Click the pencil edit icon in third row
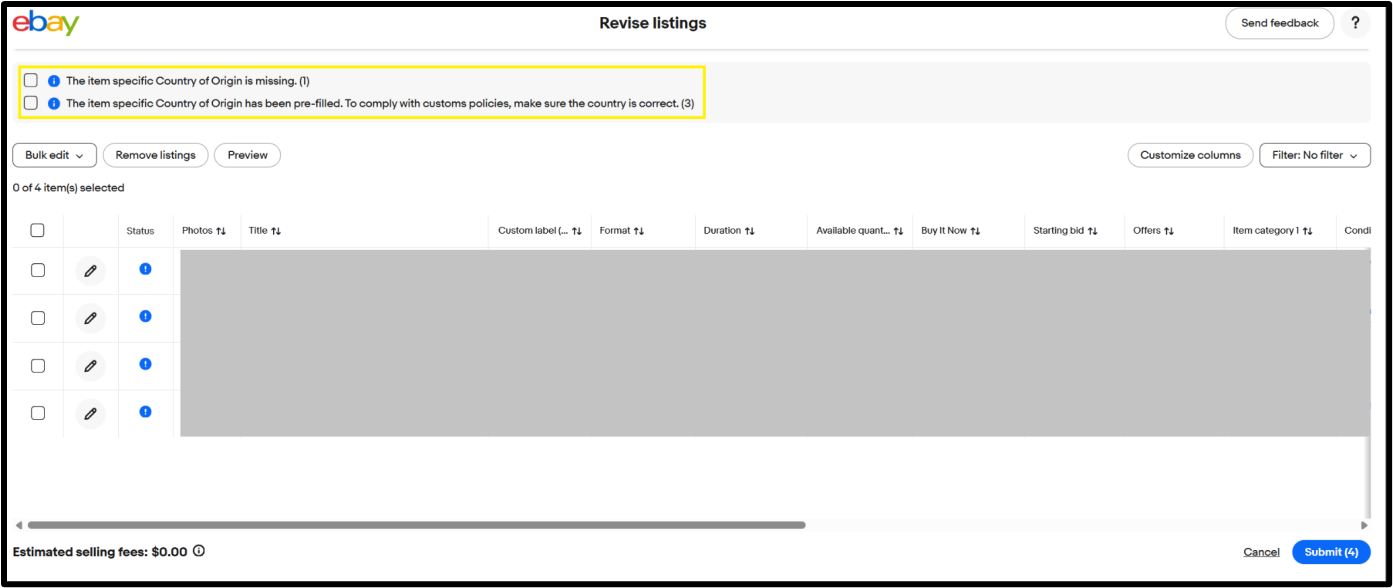Image resolution: width=1393 pixels, height=588 pixels. [x=90, y=366]
